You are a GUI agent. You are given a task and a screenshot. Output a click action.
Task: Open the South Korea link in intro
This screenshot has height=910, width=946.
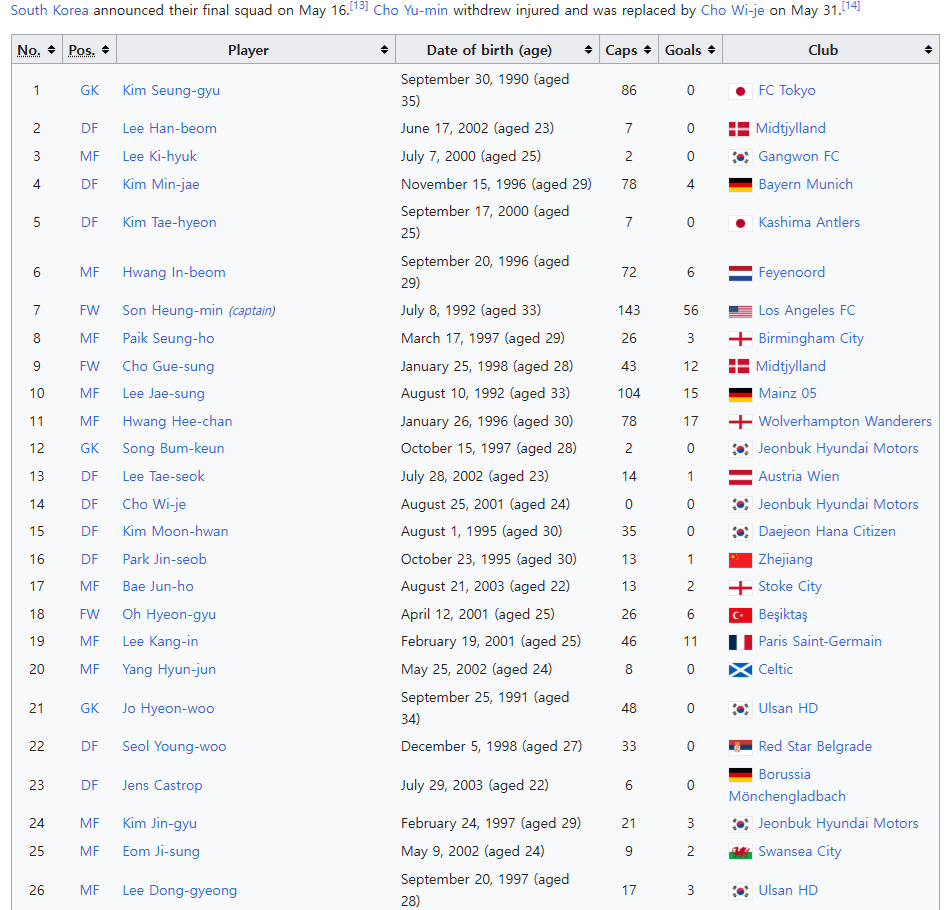(x=49, y=10)
